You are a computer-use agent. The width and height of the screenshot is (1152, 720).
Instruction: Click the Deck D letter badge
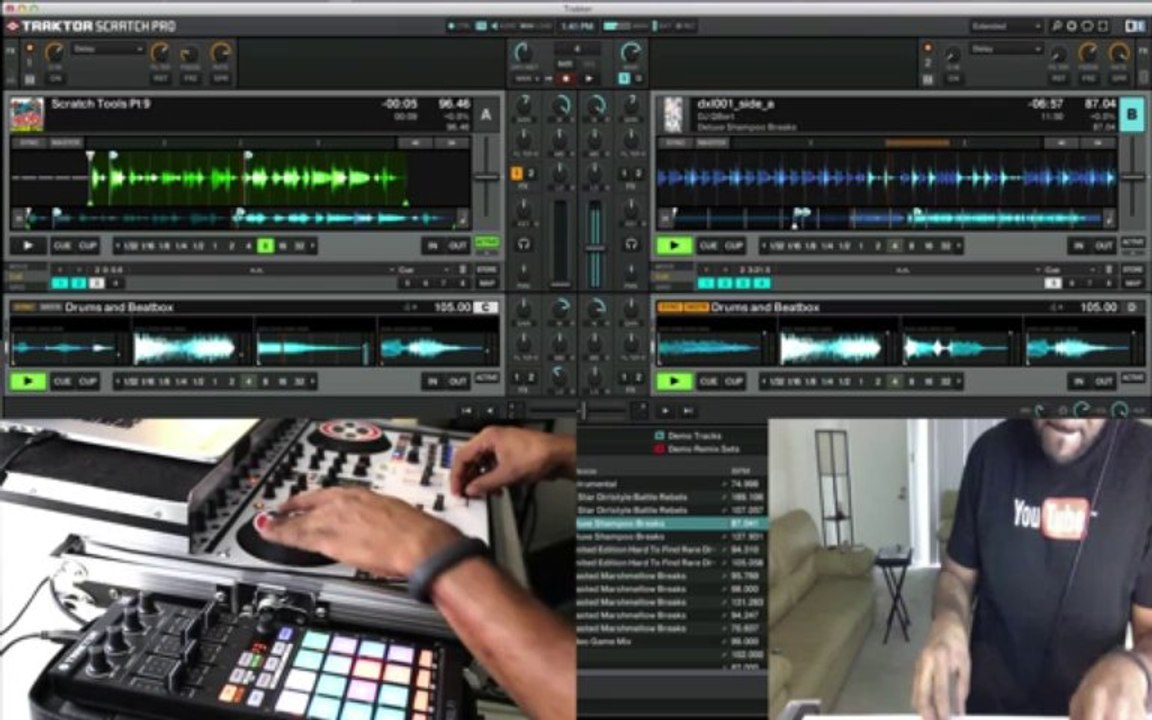[x=1131, y=307]
